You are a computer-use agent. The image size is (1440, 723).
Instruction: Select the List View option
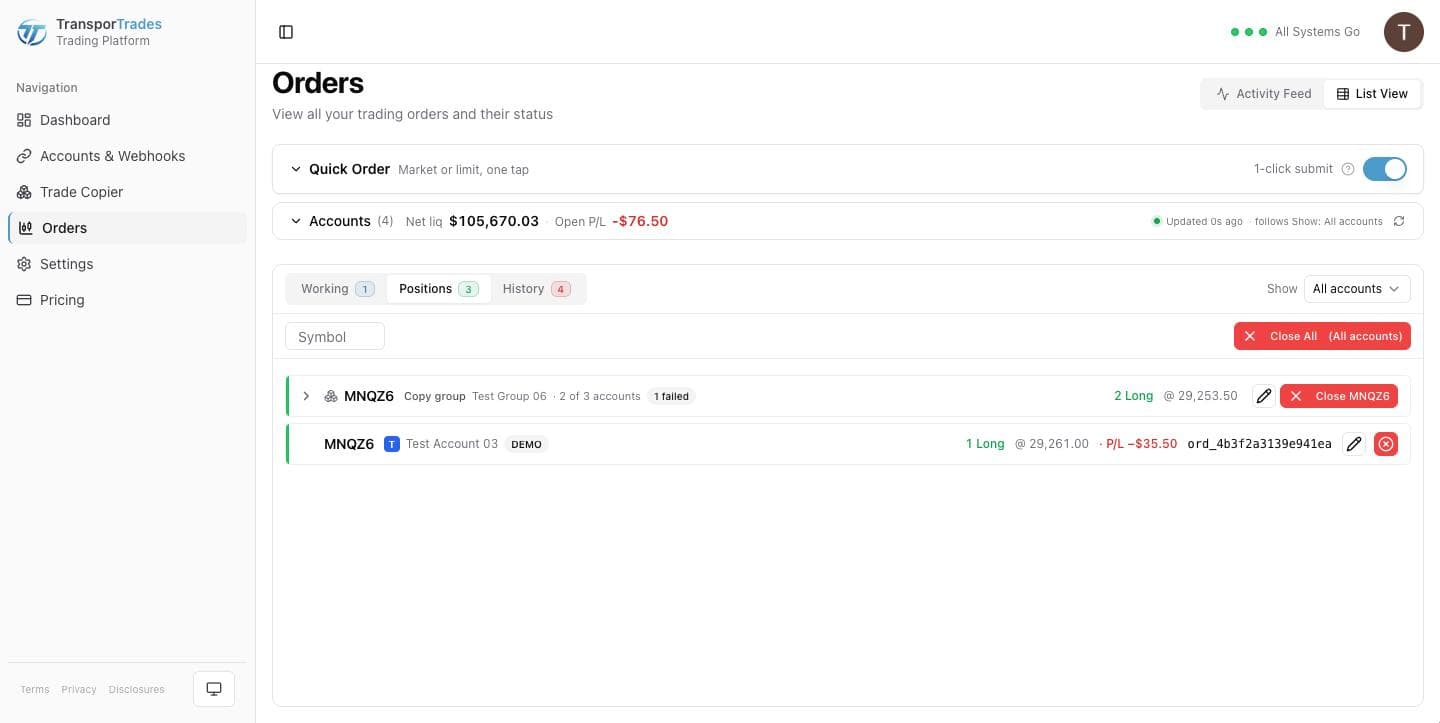pos(1372,94)
